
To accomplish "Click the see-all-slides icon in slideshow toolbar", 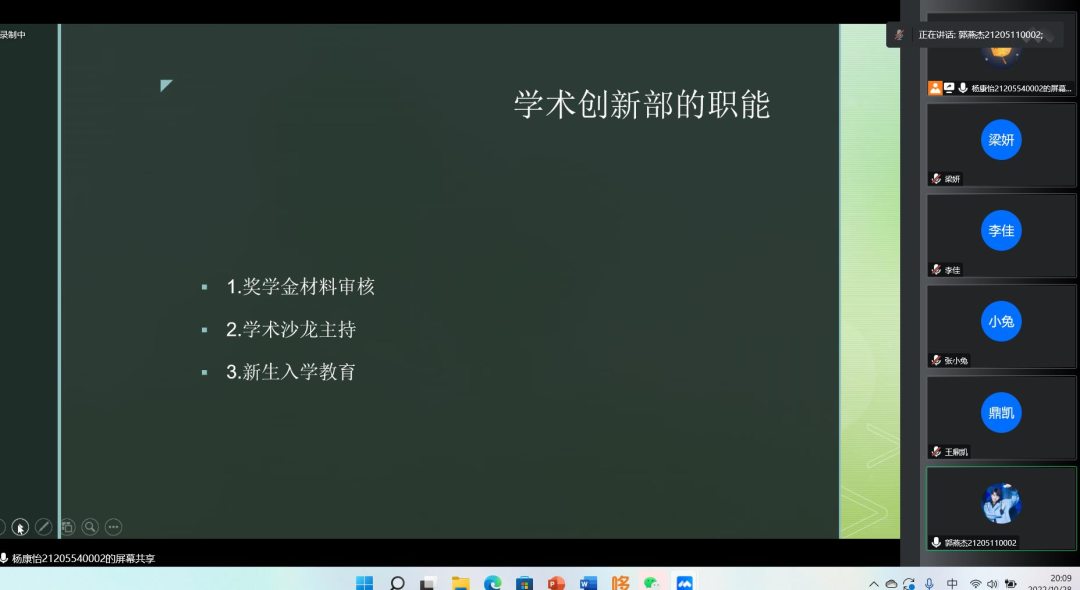I will click(67, 527).
